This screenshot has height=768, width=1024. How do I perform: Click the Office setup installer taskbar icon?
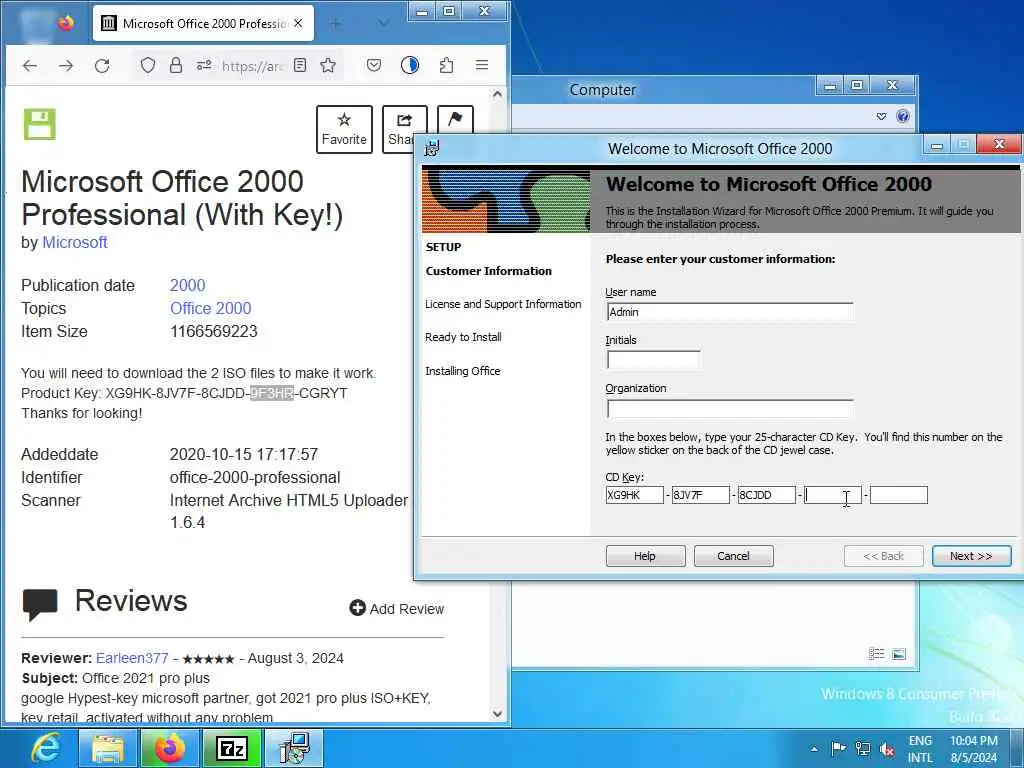coord(294,748)
